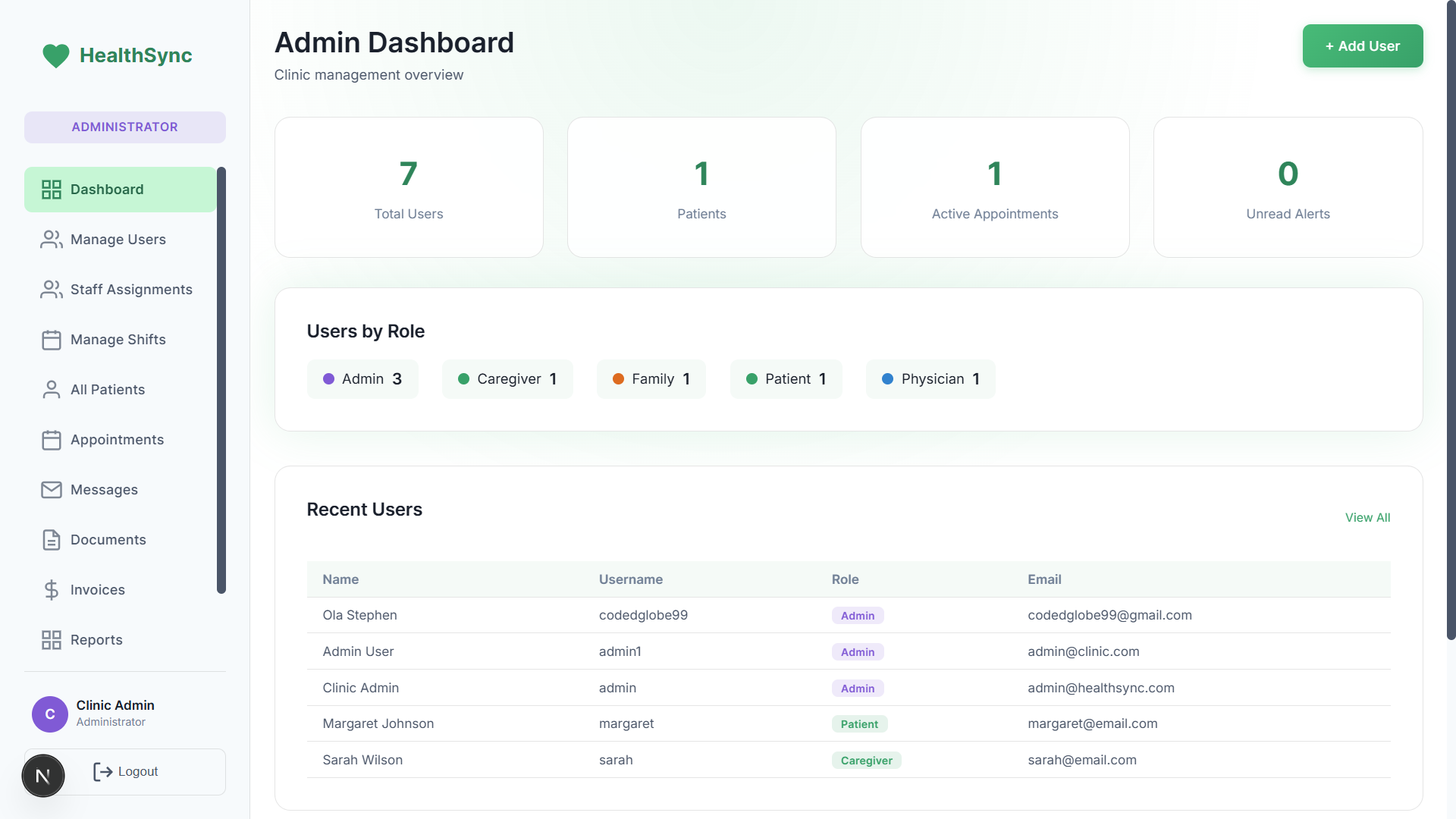
Task: Switch to the Appointments section
Action: [117, 439]
